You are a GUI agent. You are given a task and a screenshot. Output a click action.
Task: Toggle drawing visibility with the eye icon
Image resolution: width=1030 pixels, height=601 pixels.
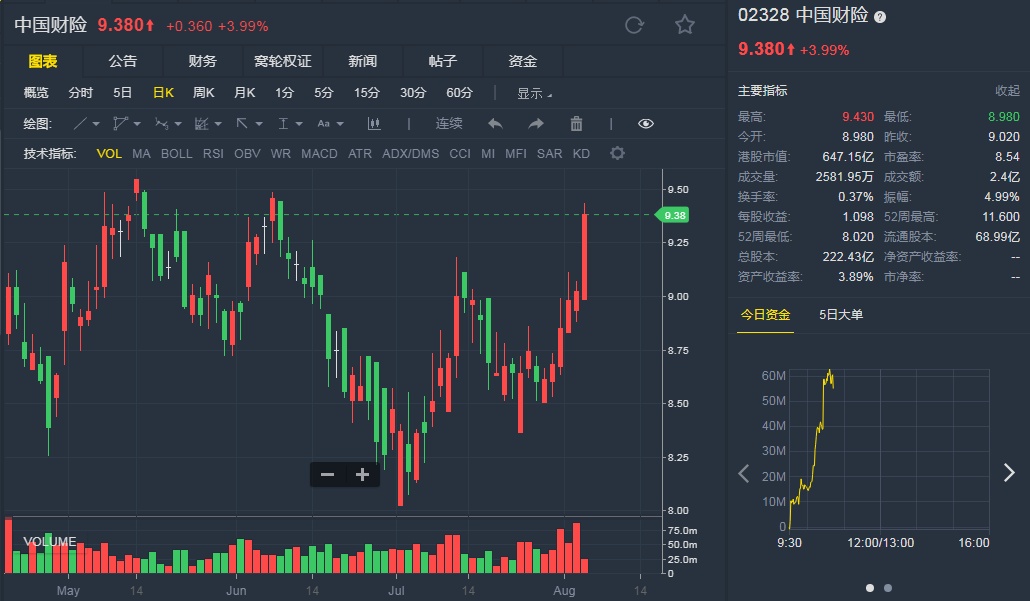point(645,124)
